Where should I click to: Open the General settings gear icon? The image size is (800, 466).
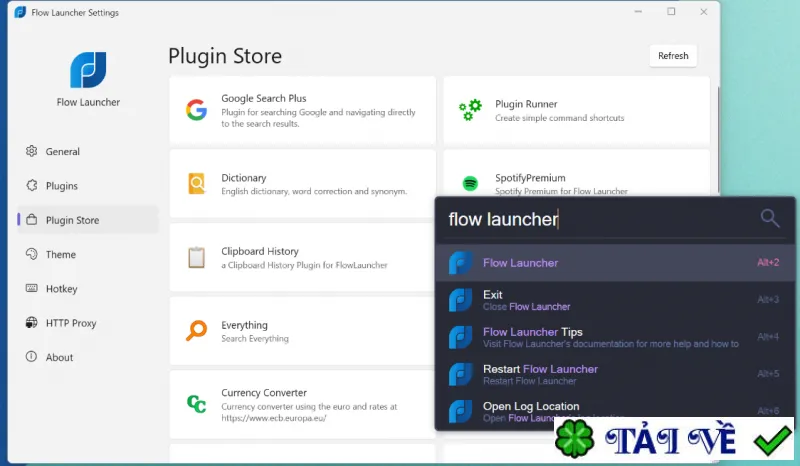(x=32, y=151)
